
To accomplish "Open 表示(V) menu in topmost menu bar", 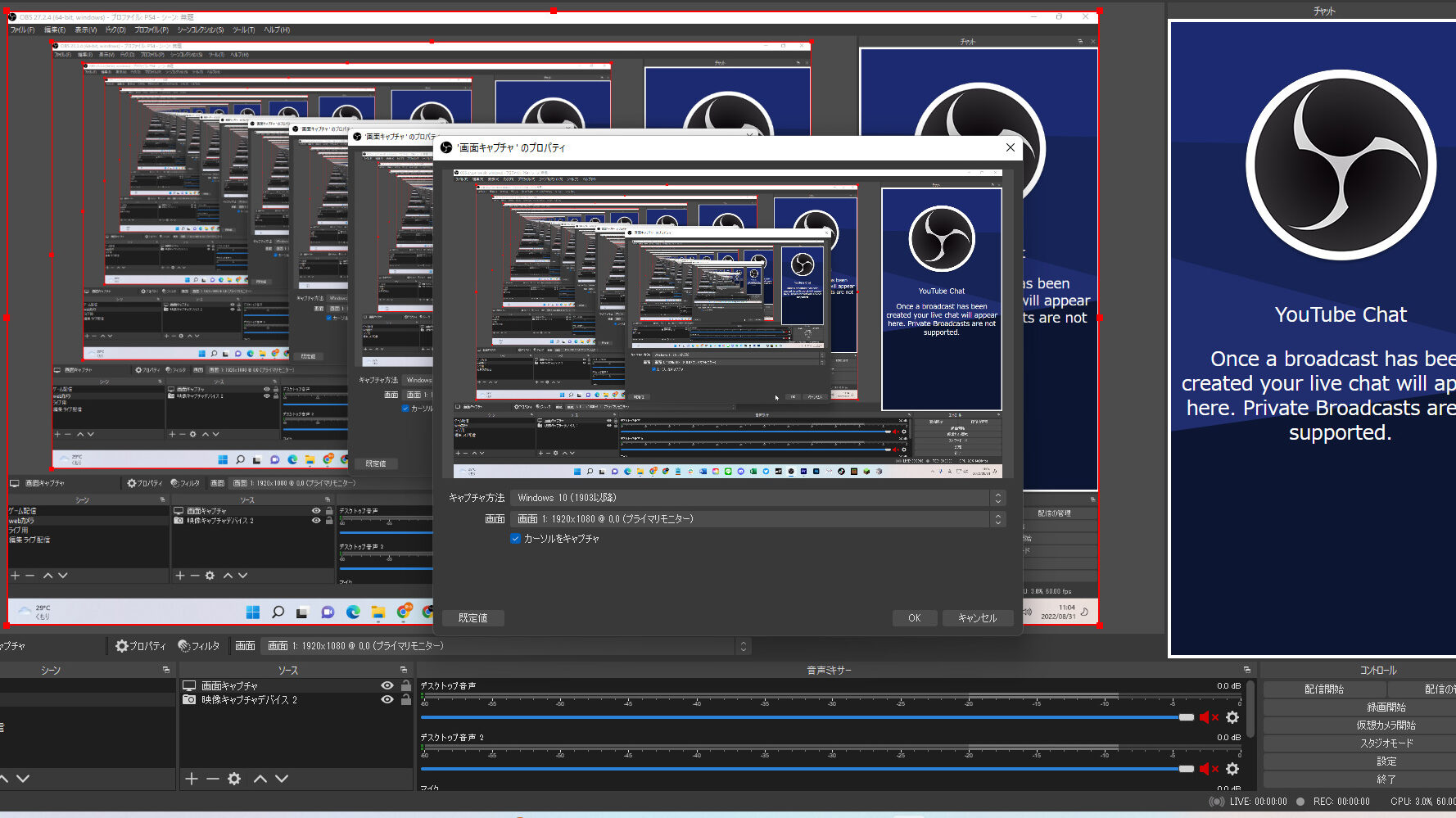I will [86, 29].
